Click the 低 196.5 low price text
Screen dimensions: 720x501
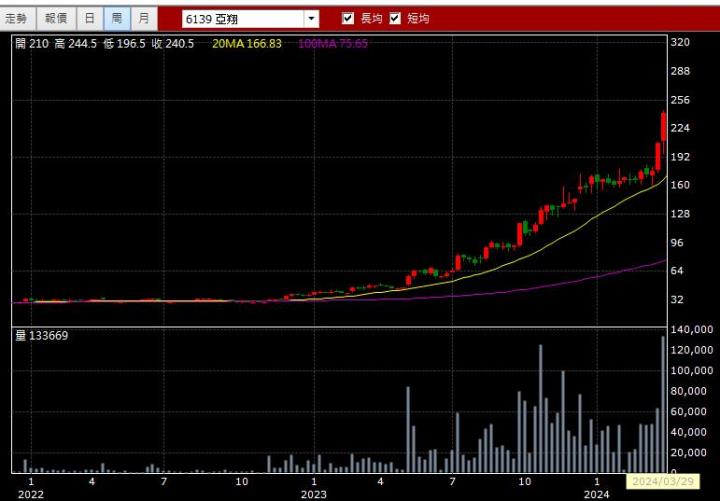tap(124, 44)
